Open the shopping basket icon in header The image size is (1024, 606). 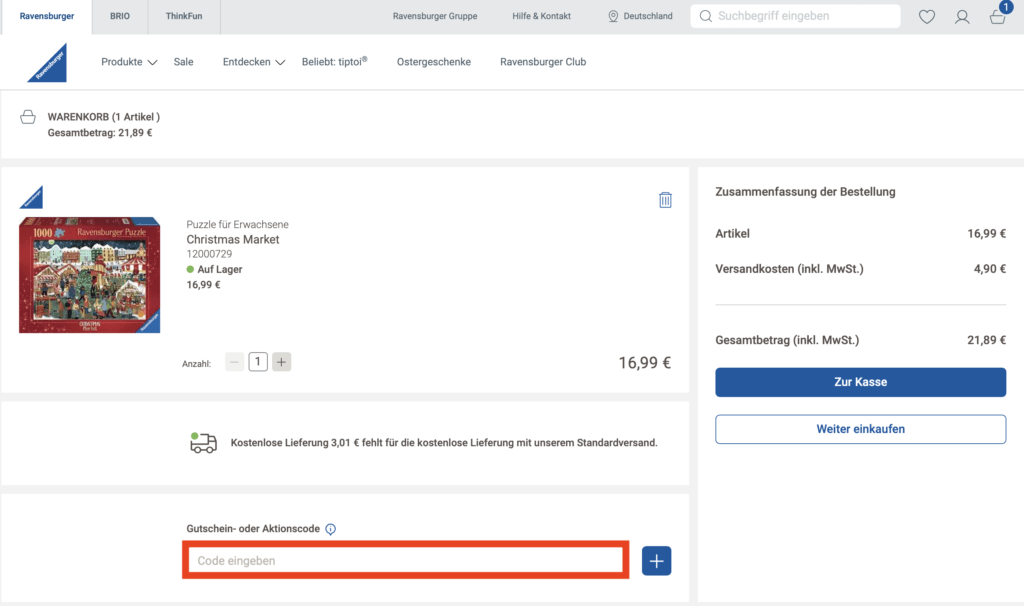(997, 17)
